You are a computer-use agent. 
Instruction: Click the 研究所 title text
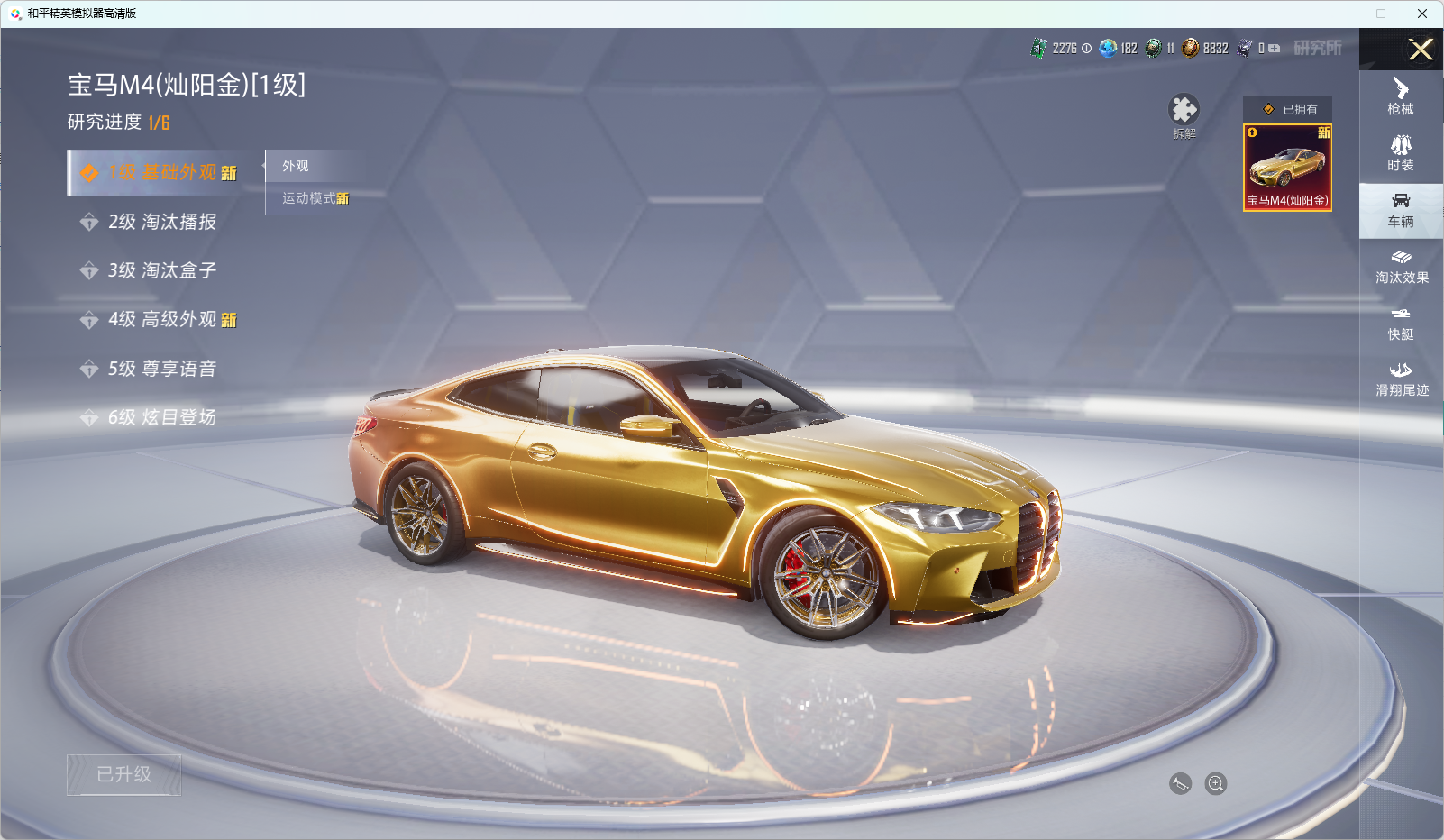pyautogui.click(x=1318, y=48)
